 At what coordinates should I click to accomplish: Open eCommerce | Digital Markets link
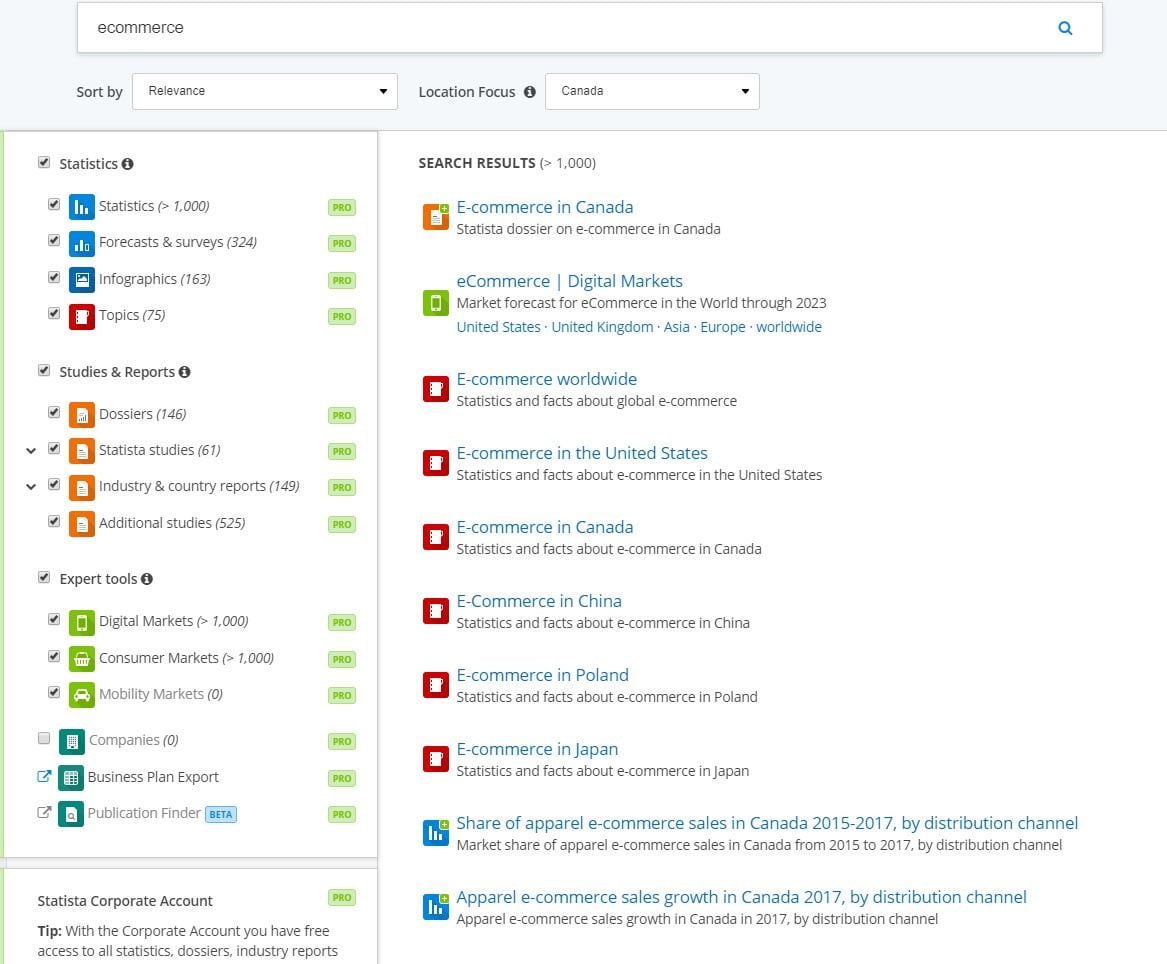pyautogui.click(x=569, y=281)
